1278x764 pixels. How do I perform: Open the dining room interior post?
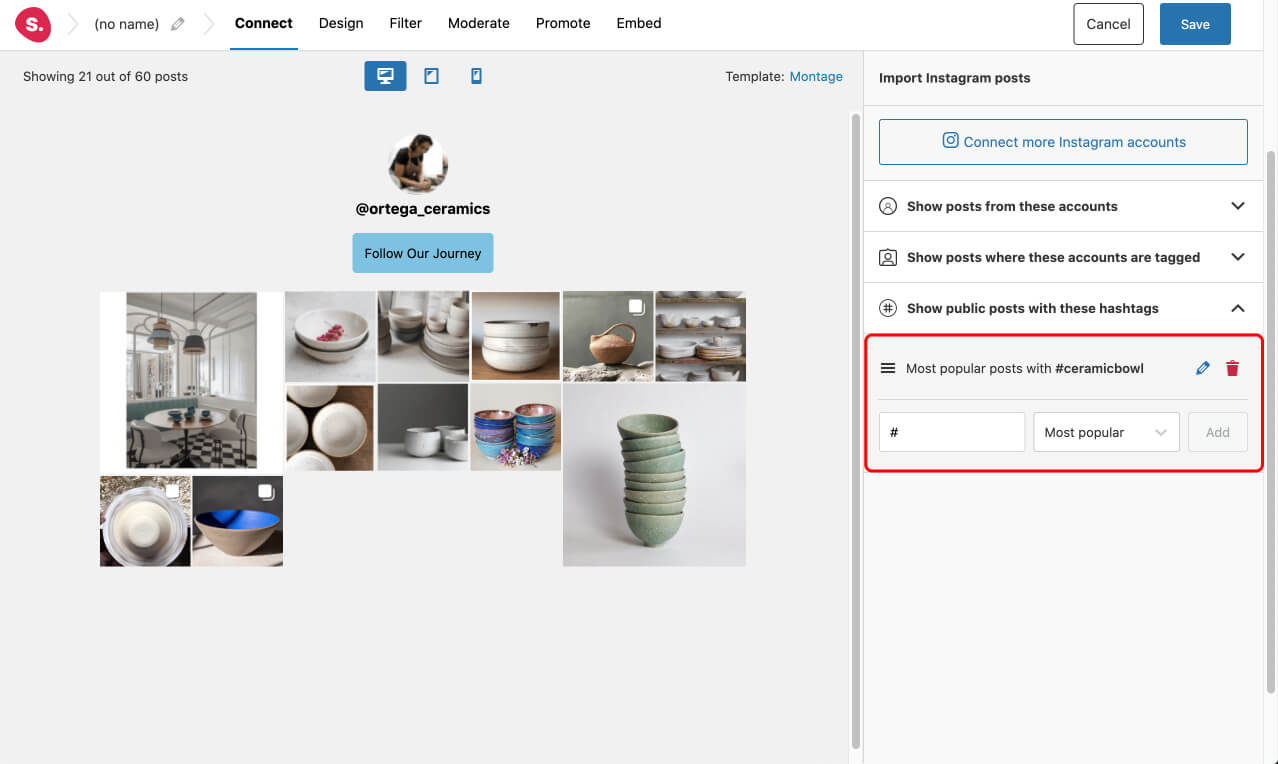[x=191, y=381]
